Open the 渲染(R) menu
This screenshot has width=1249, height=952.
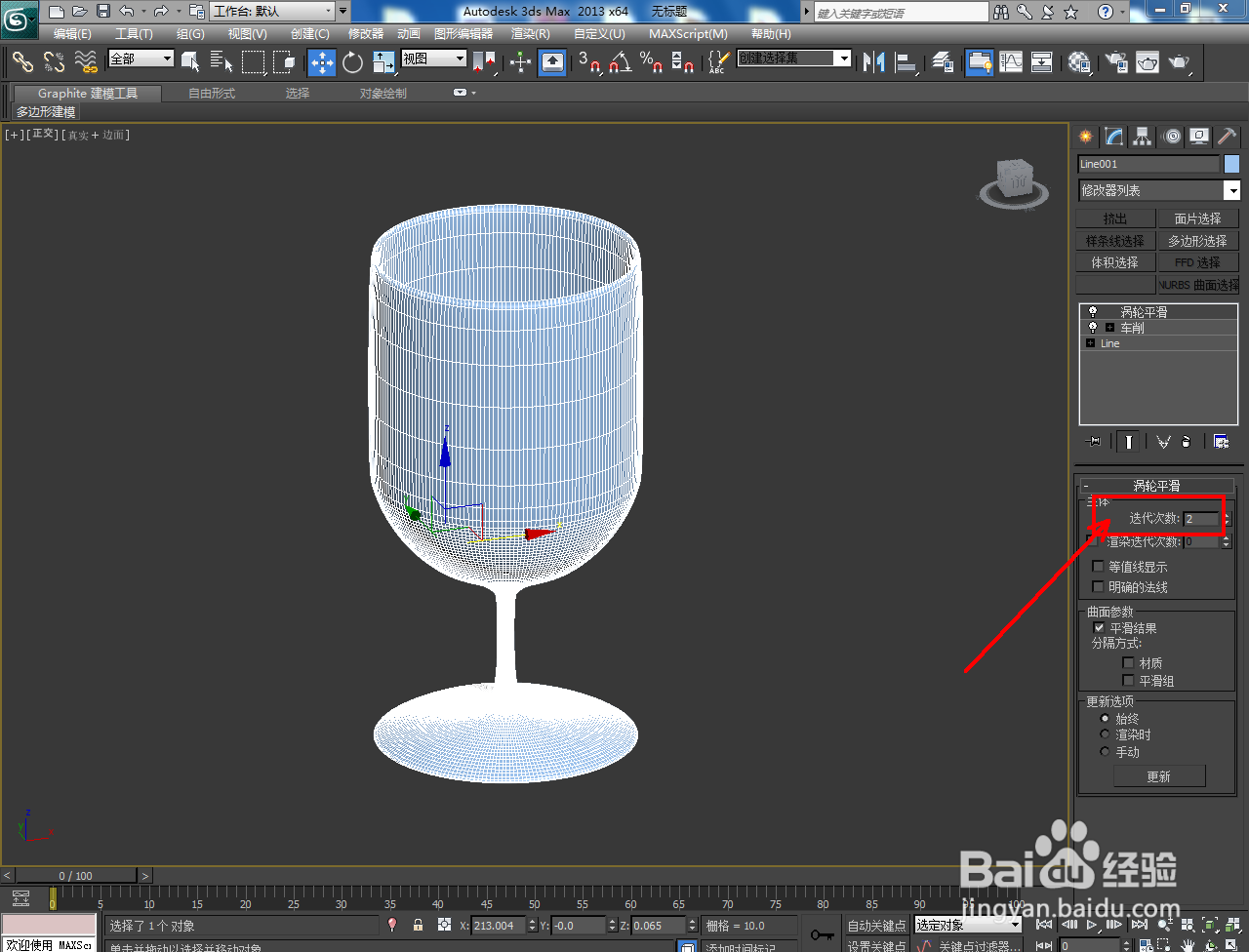(531, 34)
